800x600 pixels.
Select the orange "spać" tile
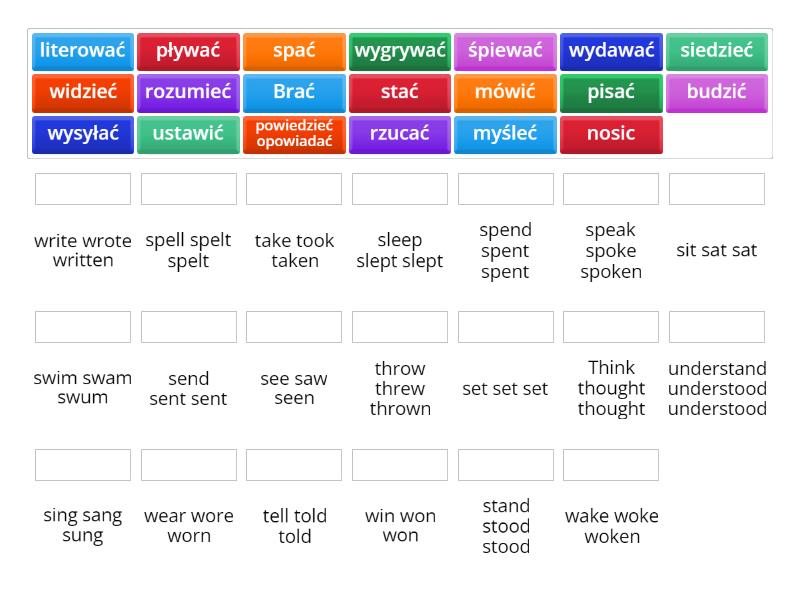coord(294,50)
